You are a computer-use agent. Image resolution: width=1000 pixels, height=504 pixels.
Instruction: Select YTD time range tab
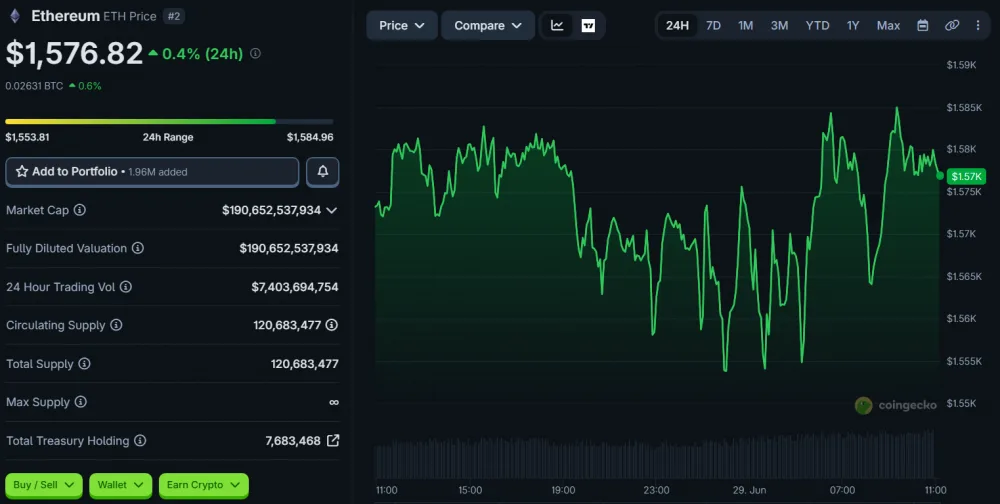(x=817, y=26)
